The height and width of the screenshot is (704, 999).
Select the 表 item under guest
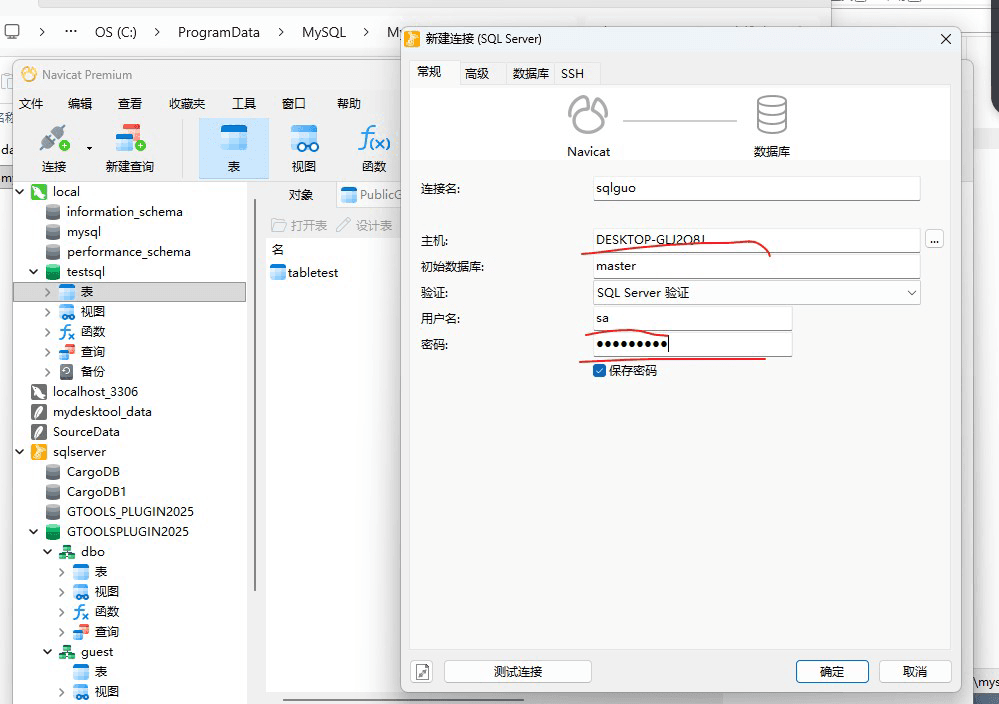(101, 672)
